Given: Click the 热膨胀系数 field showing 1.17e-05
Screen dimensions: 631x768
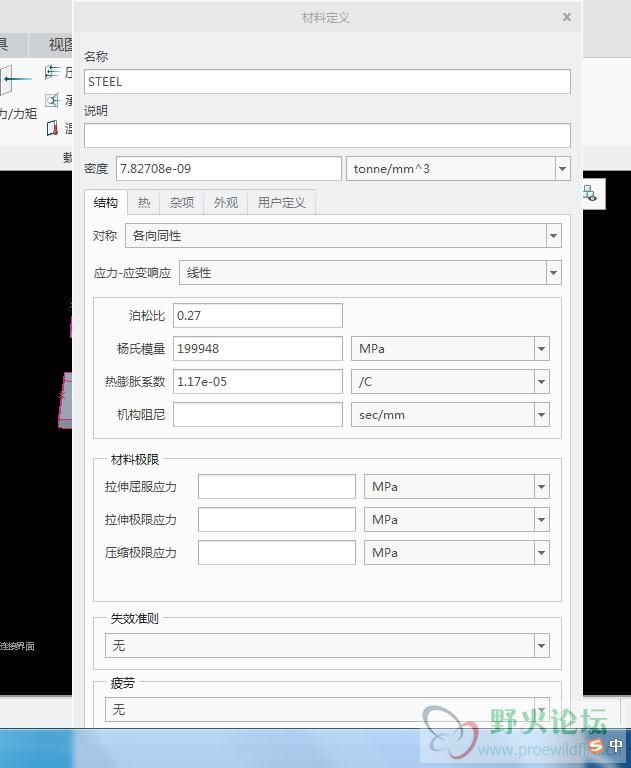Looking at the screenshot, I should (258, 382).
